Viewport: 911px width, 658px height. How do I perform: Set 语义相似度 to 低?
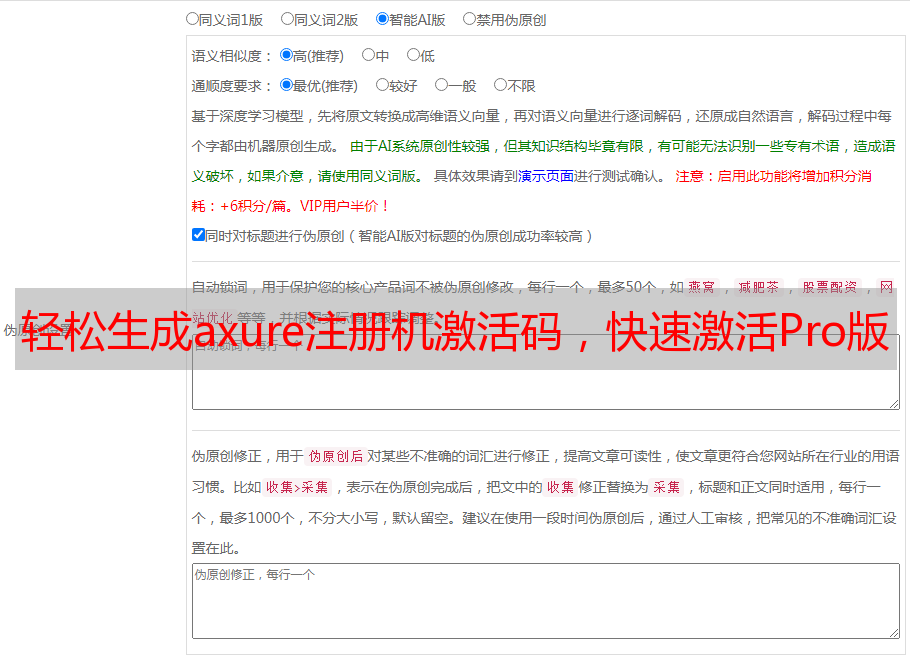(413, 55)
